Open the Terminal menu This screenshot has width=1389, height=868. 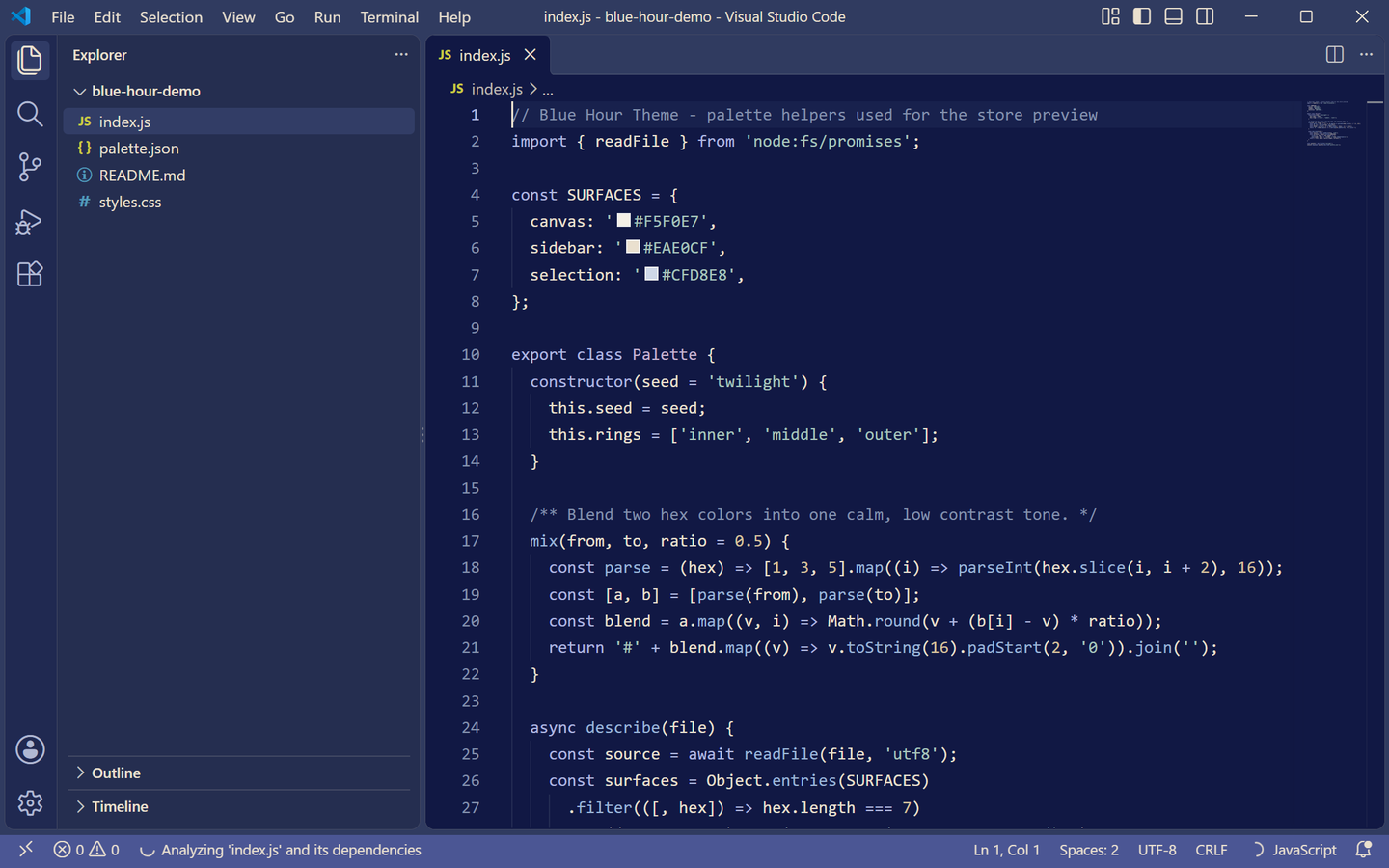[389, 16]
